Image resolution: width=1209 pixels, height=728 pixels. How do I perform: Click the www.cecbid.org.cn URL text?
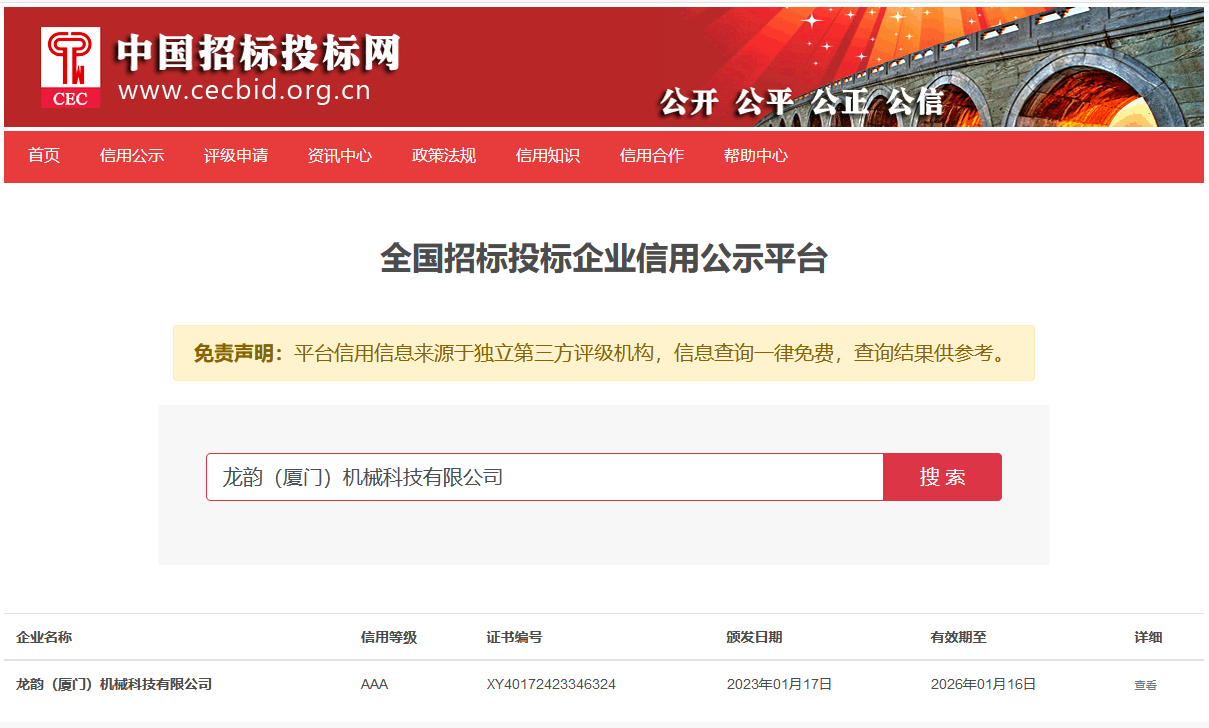tap(244, 91)
